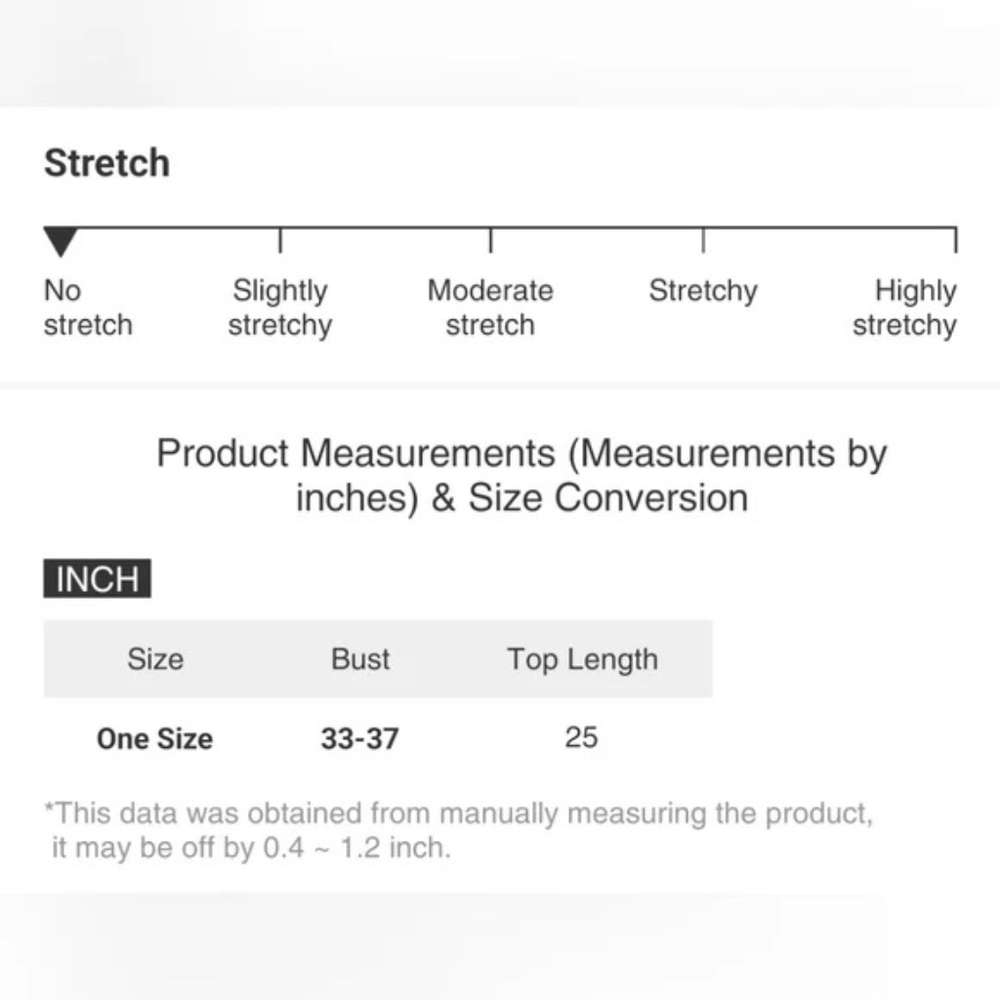Click the Bust column header

pyautogui.click(x=360, y=659)
